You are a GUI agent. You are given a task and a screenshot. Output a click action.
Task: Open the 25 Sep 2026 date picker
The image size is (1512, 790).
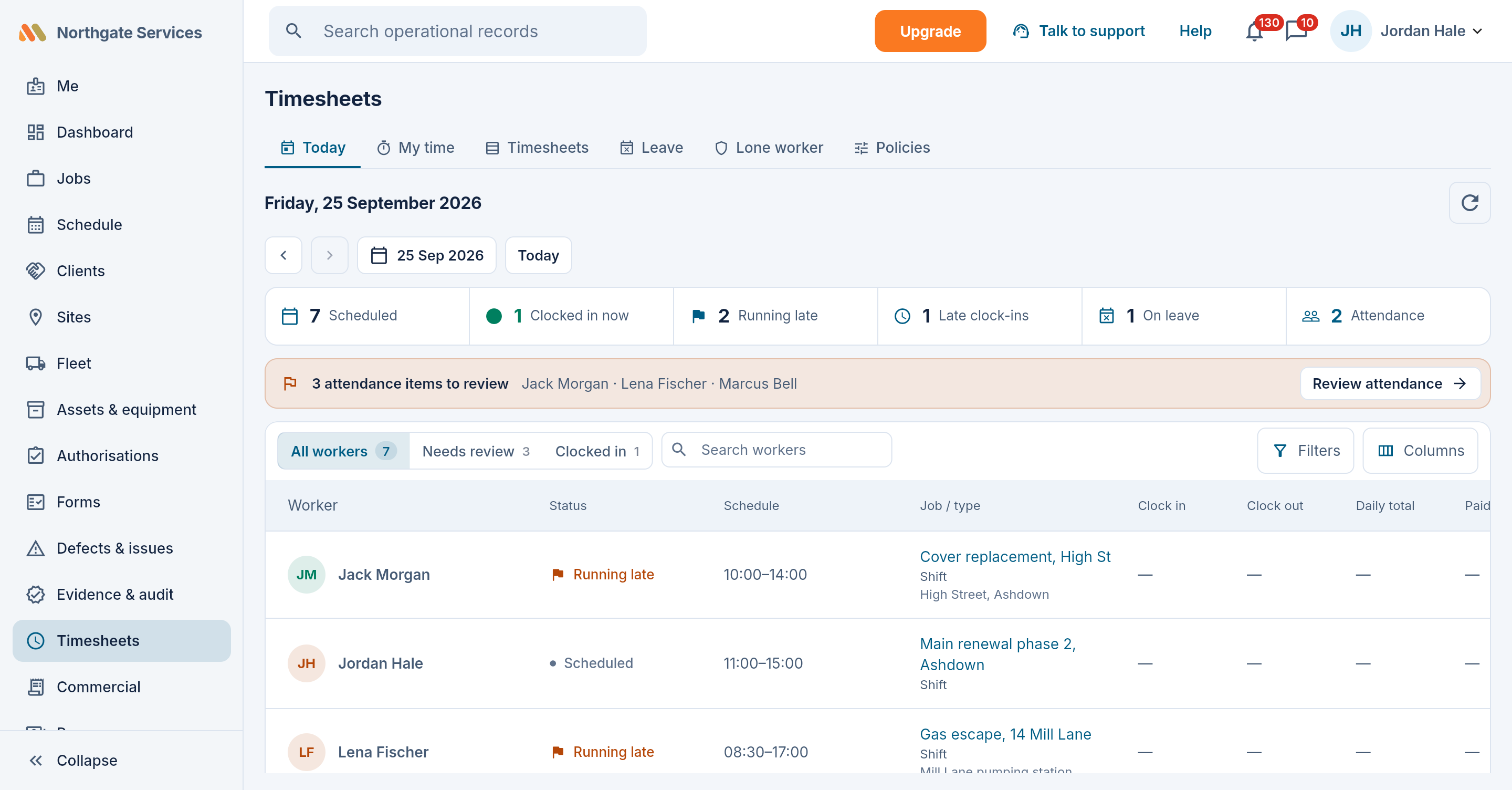tap(427, 255)
